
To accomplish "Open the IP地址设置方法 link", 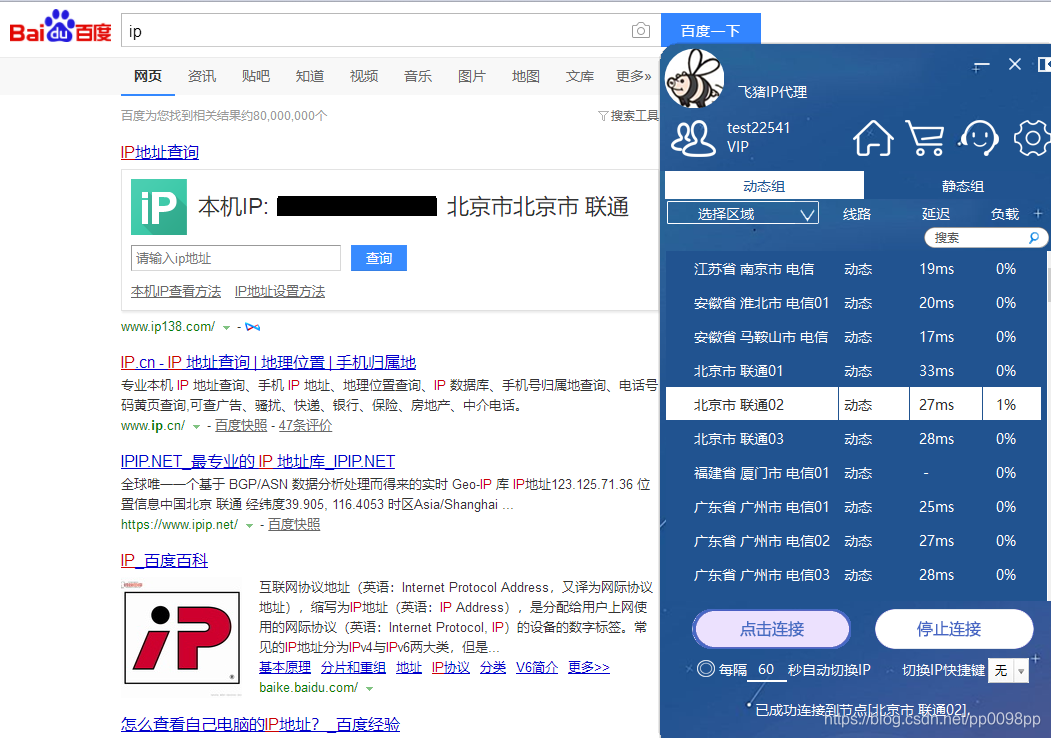I will [280, 292].
